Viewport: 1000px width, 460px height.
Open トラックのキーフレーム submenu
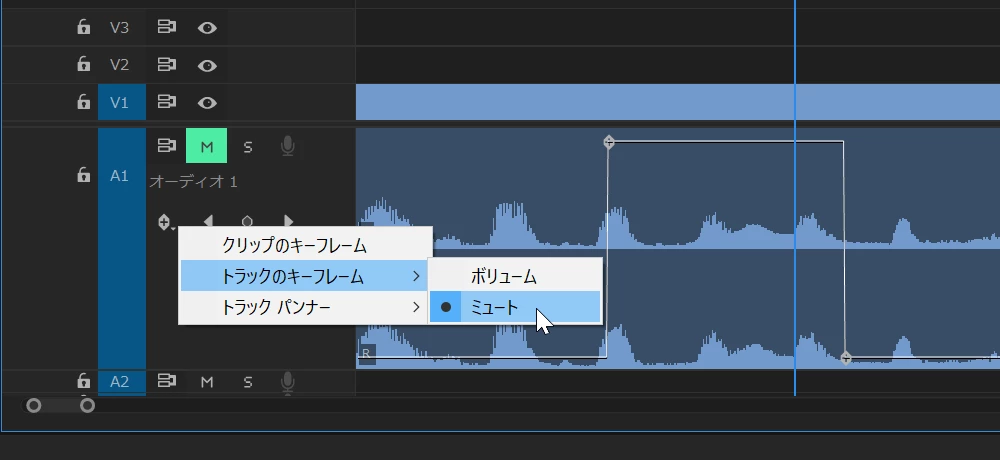pos(305,276)
